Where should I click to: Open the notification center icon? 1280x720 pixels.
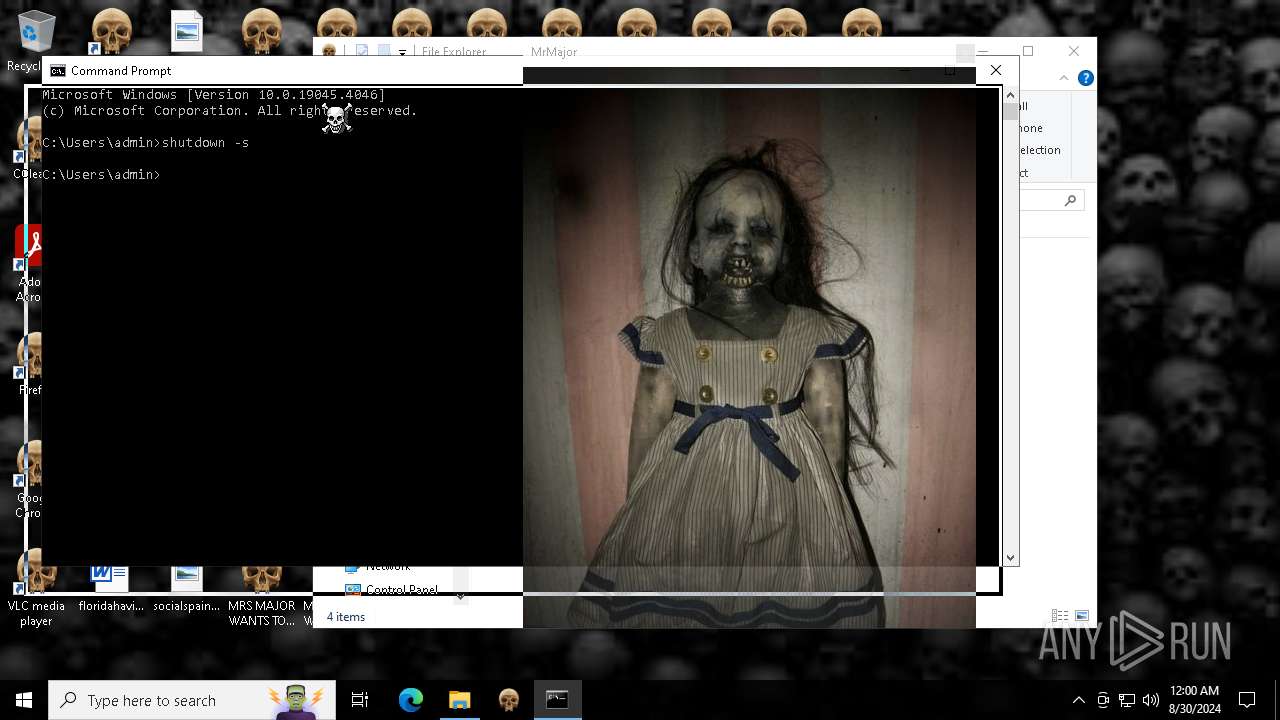click(1247, 700)
